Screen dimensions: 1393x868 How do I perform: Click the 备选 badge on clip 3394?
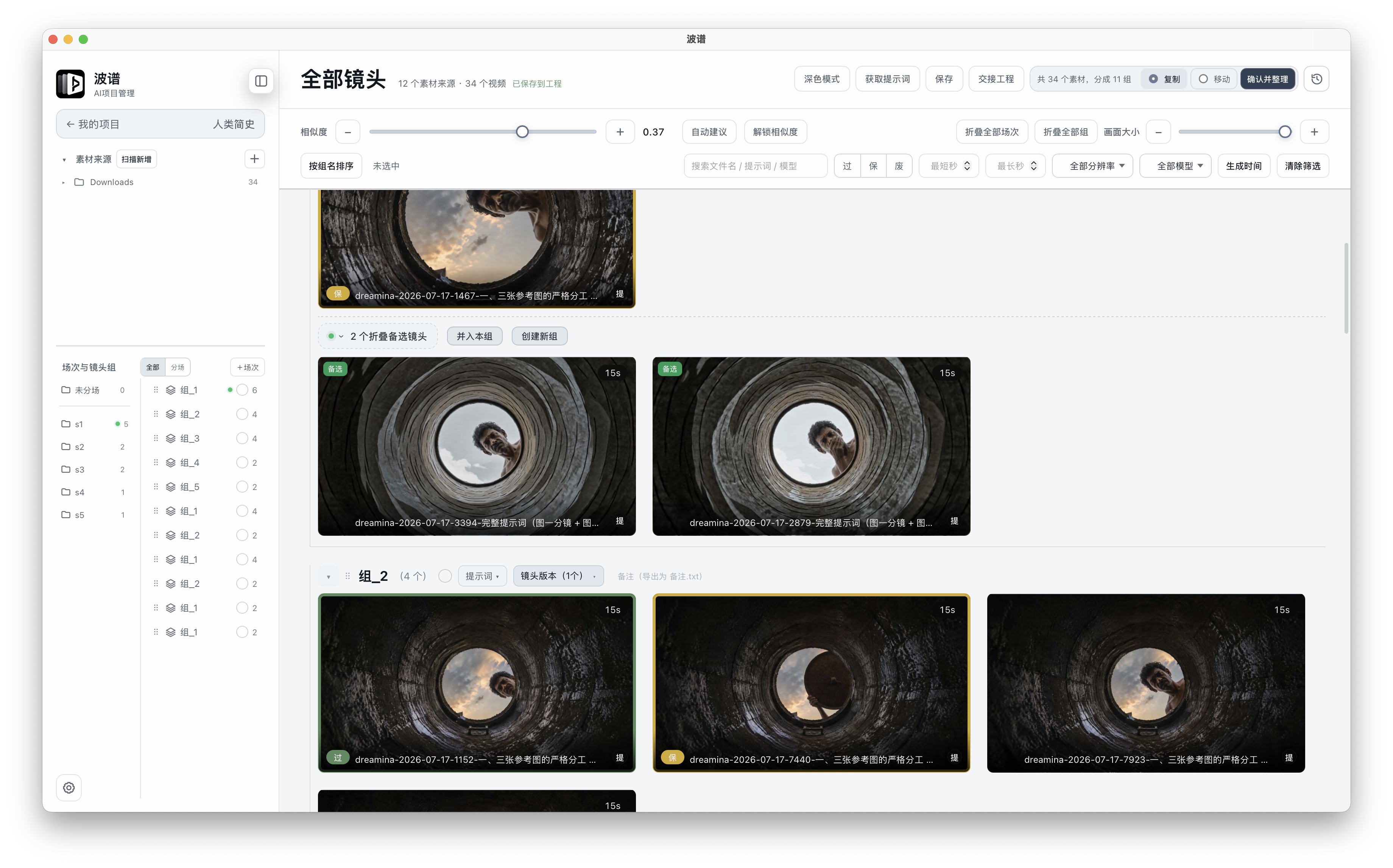click(335, 369)
